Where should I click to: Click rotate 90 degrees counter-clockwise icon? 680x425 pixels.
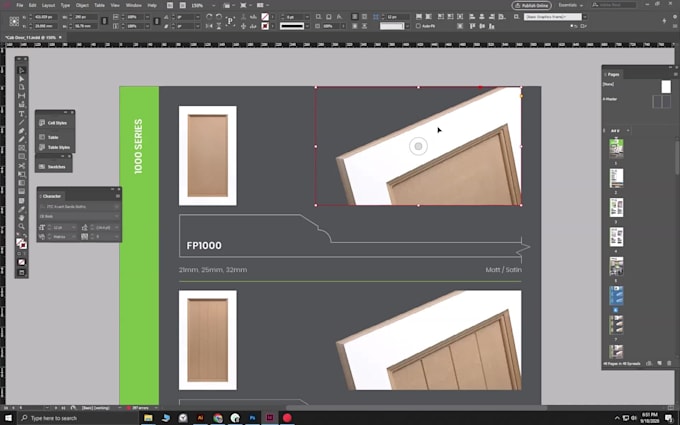[219, 16]
